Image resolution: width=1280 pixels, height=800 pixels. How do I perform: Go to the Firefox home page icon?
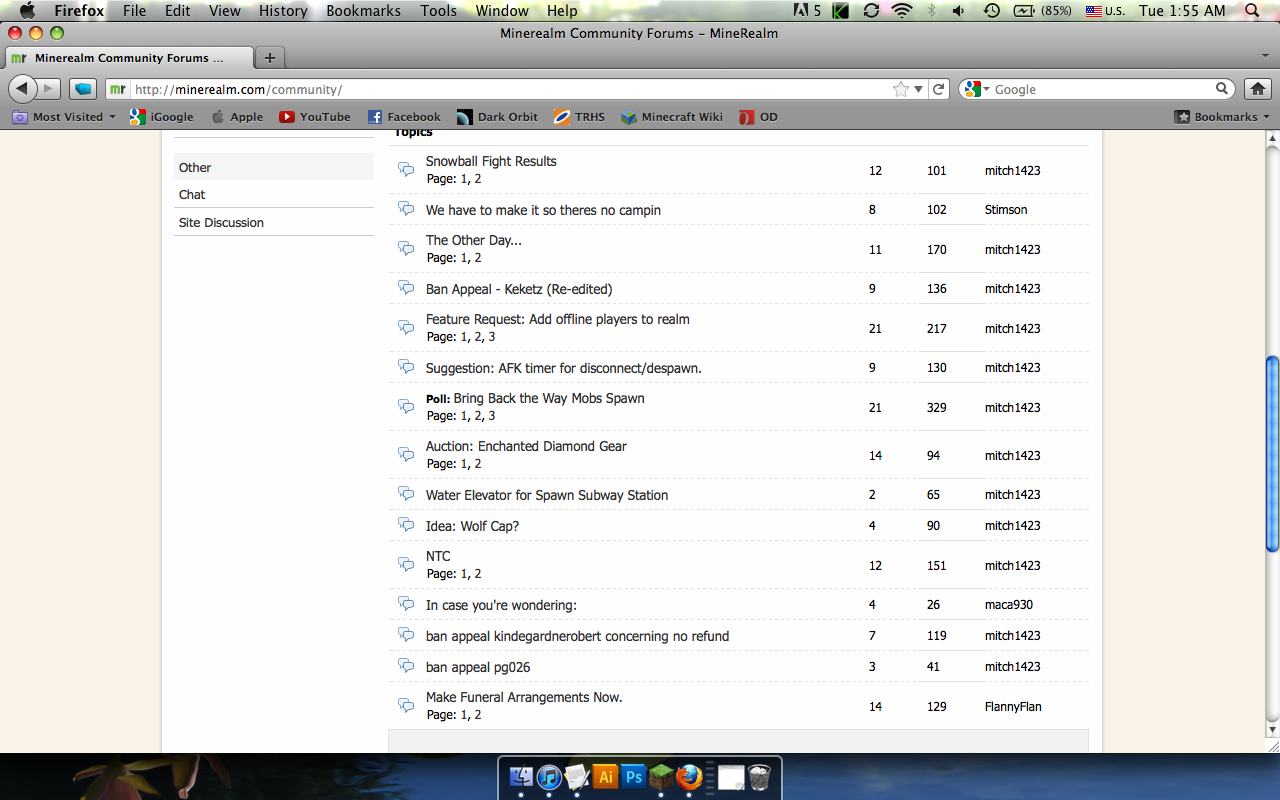(x=1257, y=89)
